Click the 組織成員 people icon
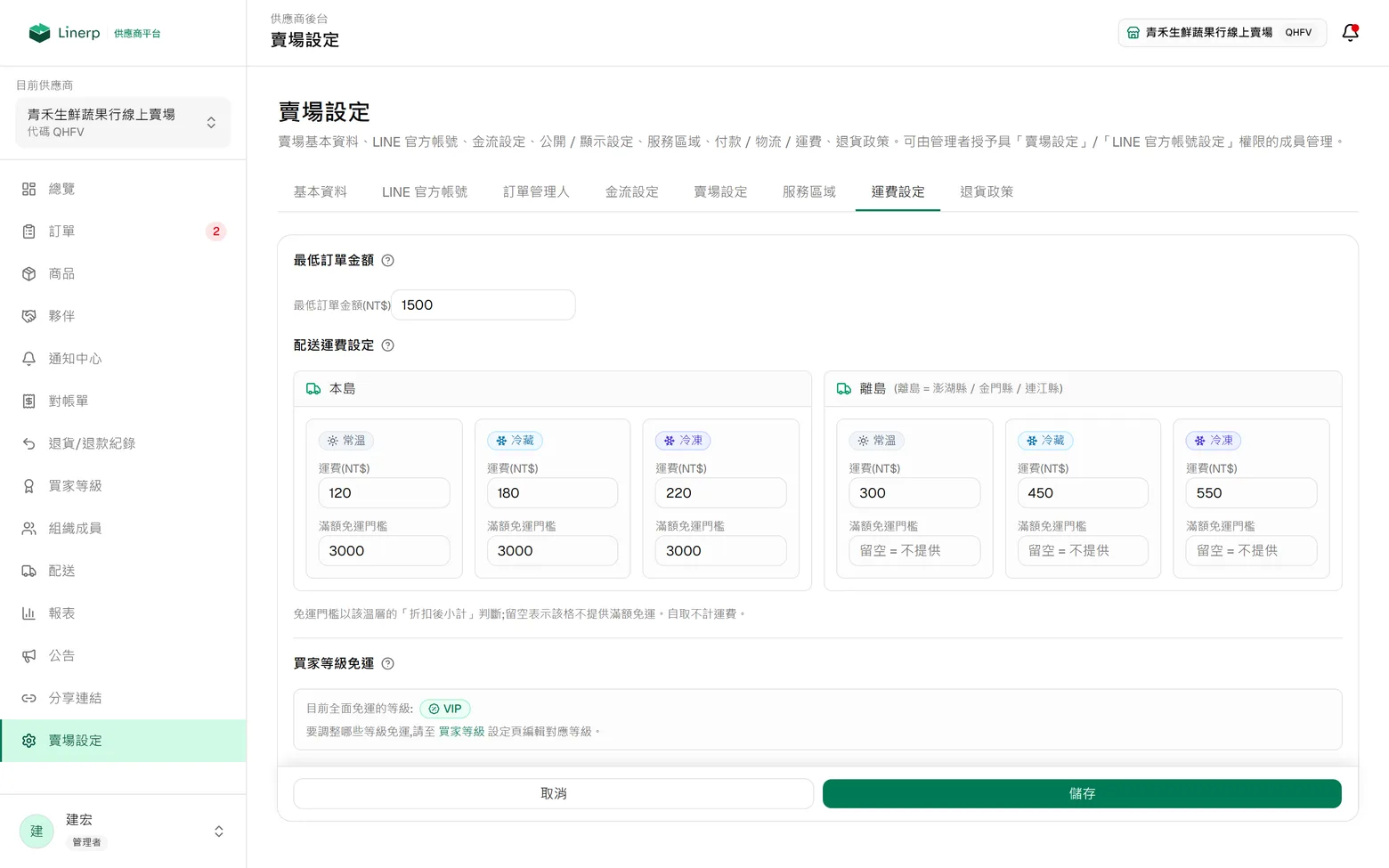This screenshot has width=1389, height=868. point(28,529)
